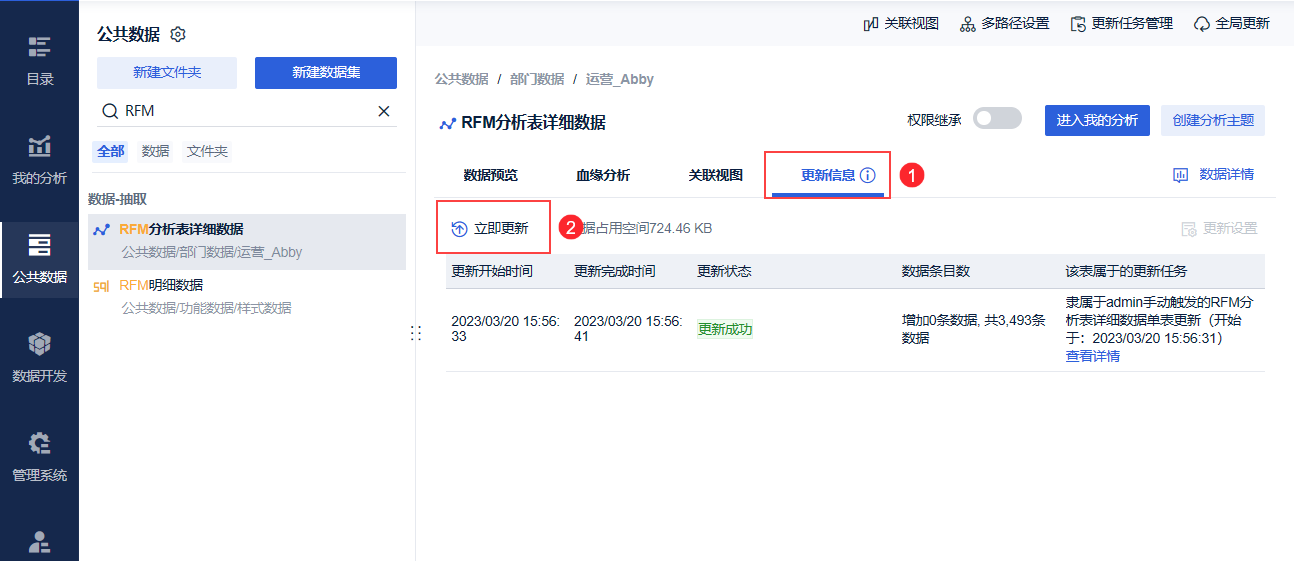Image resolution: width=1294 pixels, height=561 pixels.
Task: Select the 数据 filter tab
Action: point(155,151)
